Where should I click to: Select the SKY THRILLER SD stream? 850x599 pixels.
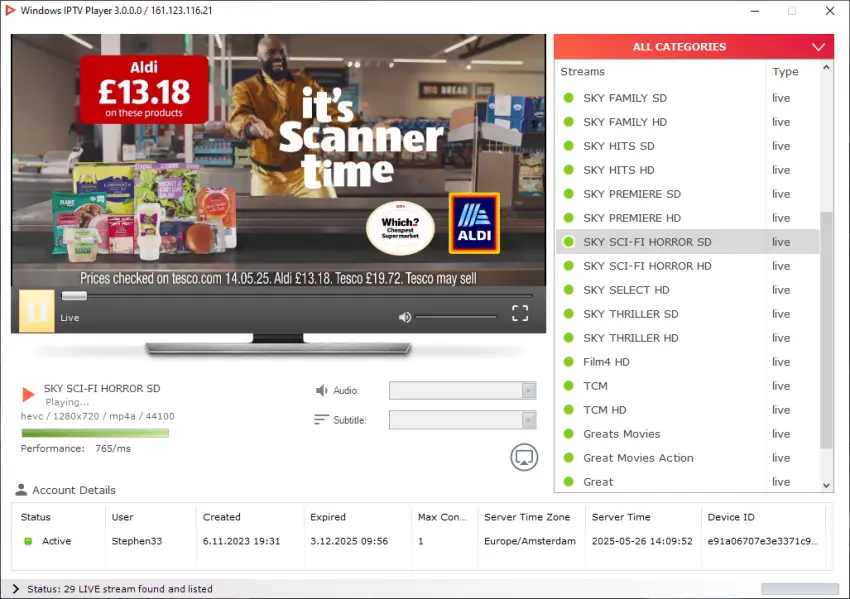click(x=687, y=314)
